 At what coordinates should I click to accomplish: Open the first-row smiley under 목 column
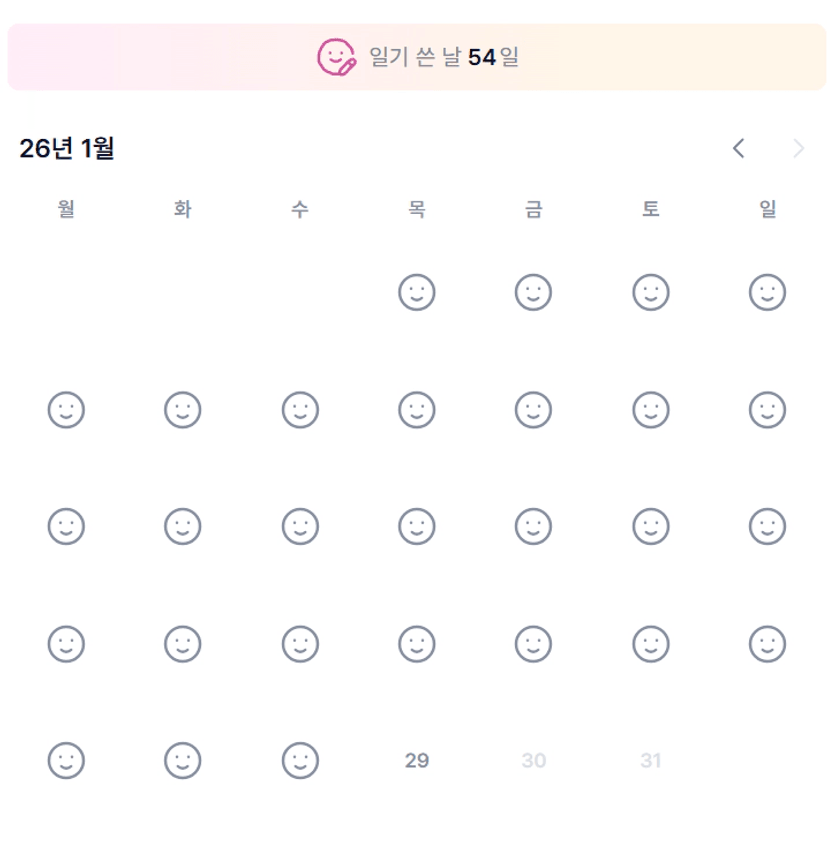[x=417, y=293]
